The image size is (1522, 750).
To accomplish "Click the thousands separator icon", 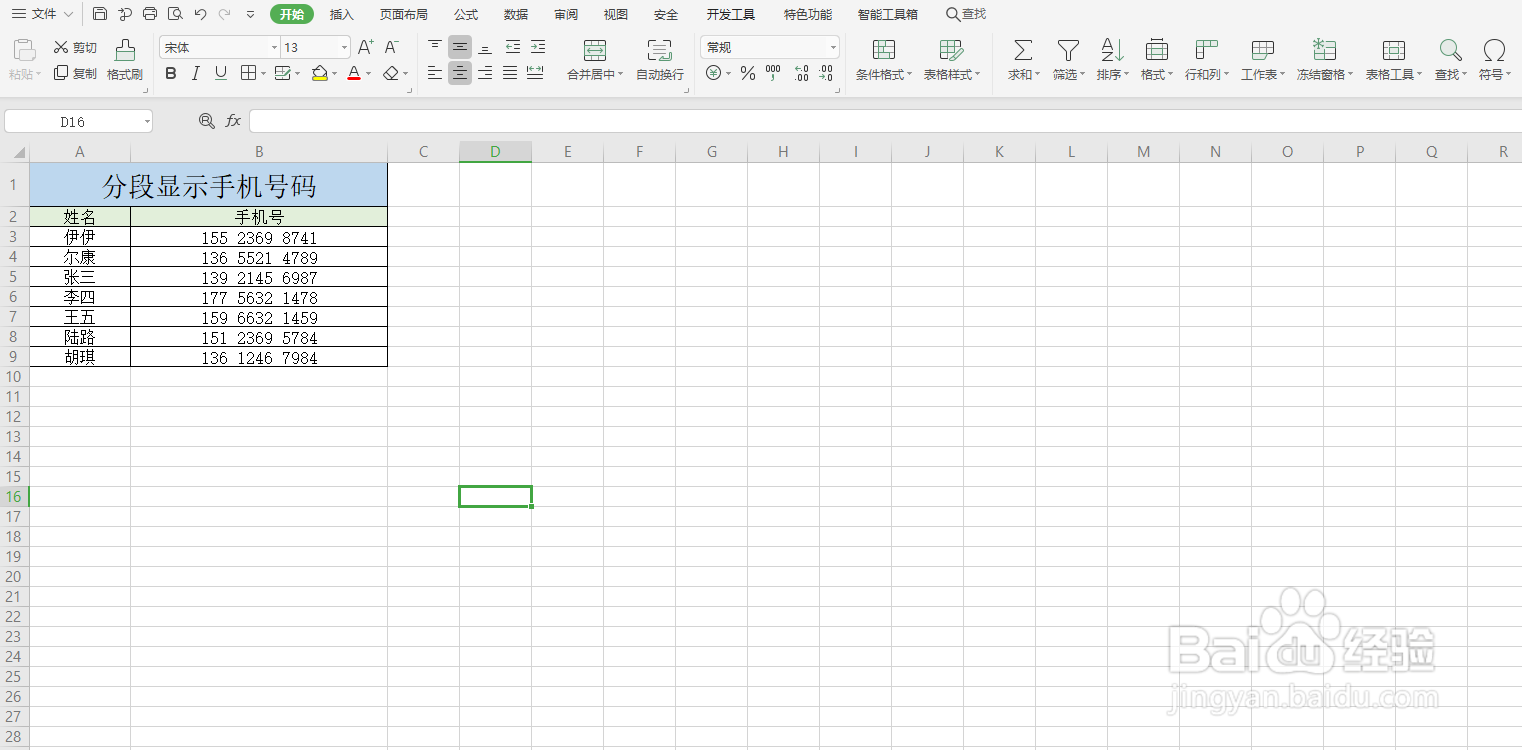I will click(x=773, y=73).
